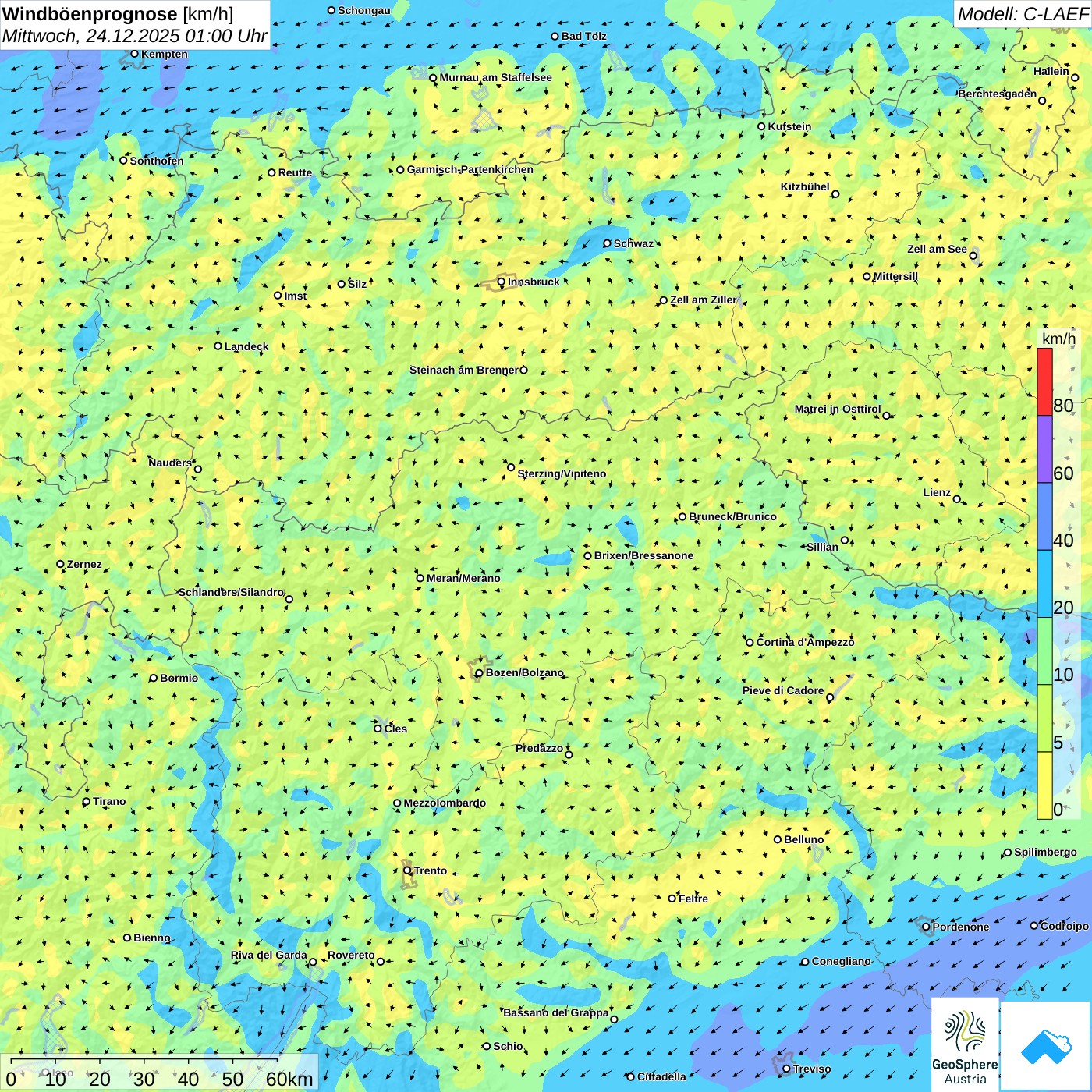Click the "Riva del Garda" label

[x=269, y=955]
